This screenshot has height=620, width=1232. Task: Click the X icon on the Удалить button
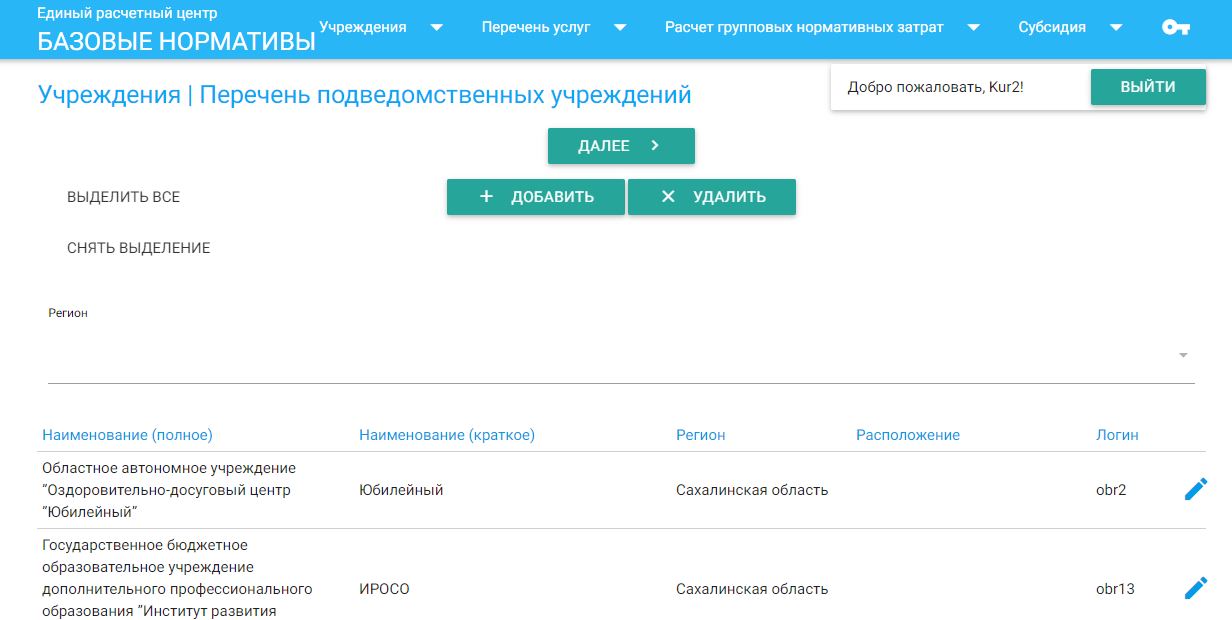click(x=668, y=197)
